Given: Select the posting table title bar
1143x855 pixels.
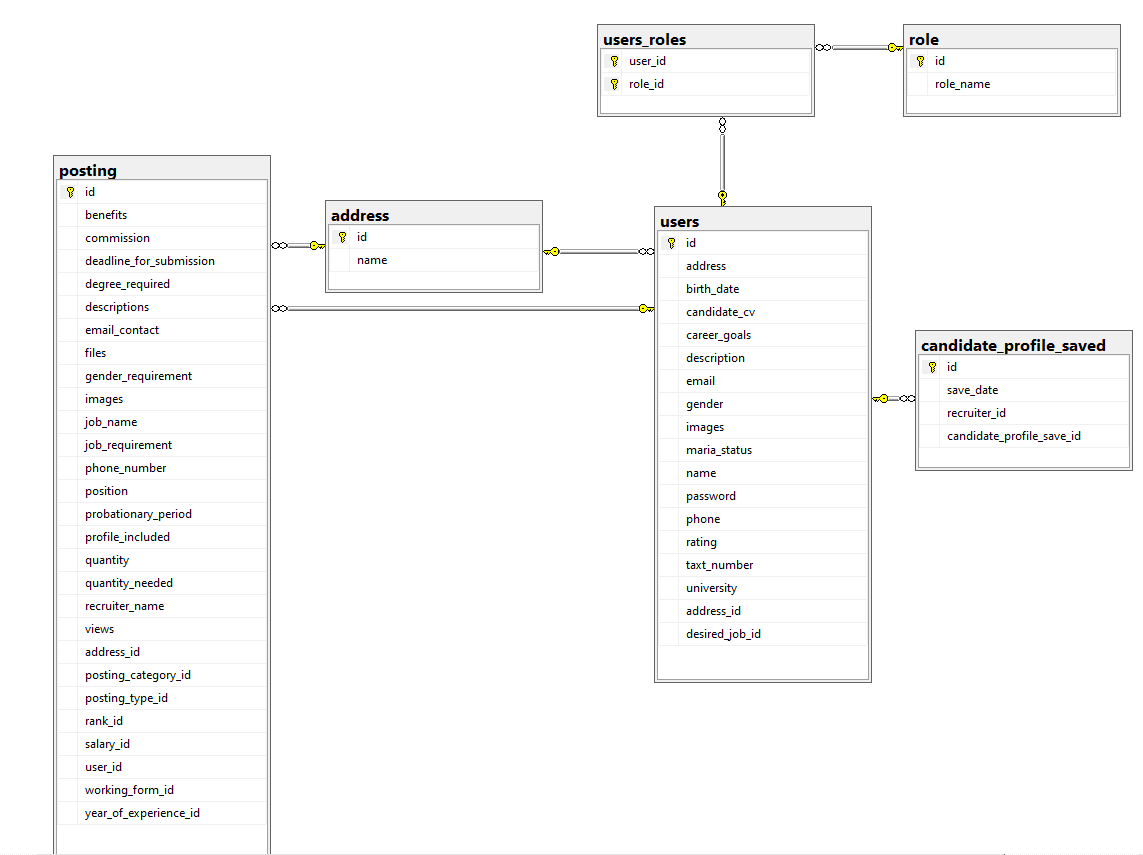Looking at the screenshot, I should tap(161, 170).
